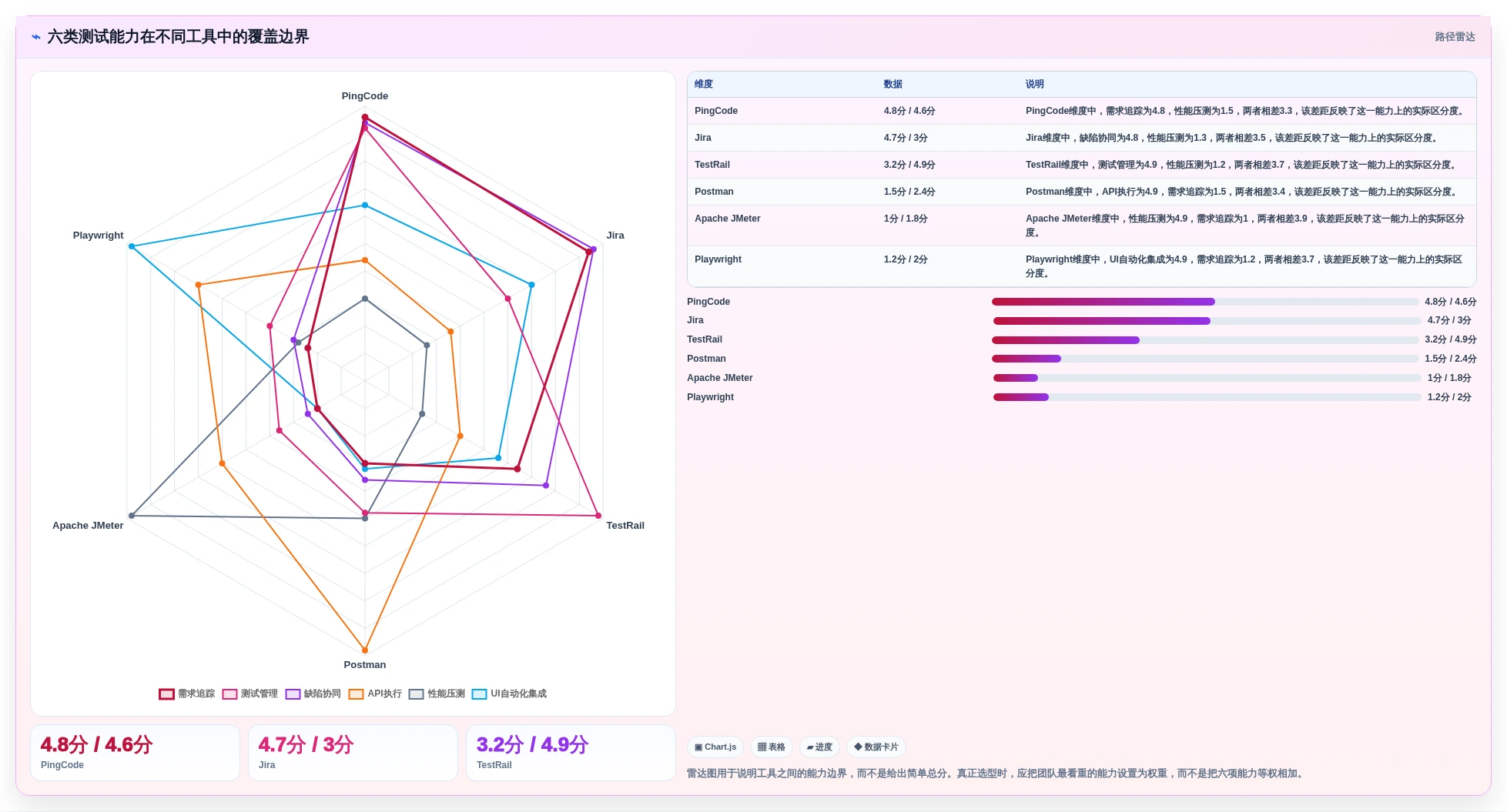Viewport: 1507px width, 812px height.
Task: Click the footer note about 雷达图
Action: click(x=996, y=774)
